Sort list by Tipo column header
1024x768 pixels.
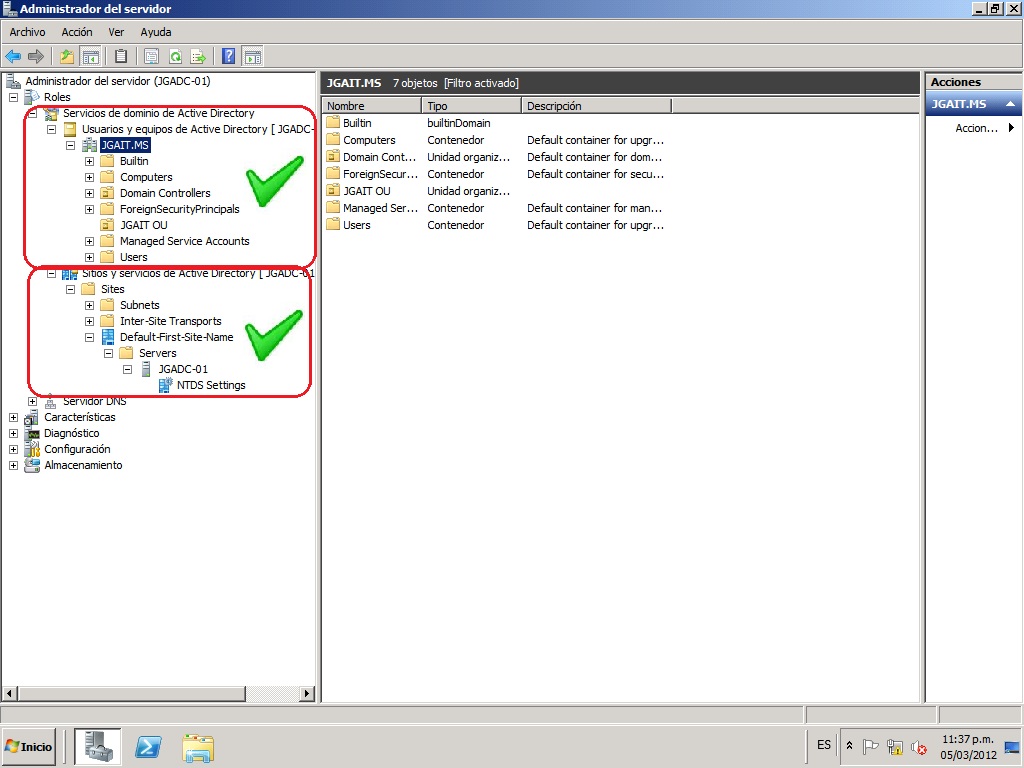point(472,106)
